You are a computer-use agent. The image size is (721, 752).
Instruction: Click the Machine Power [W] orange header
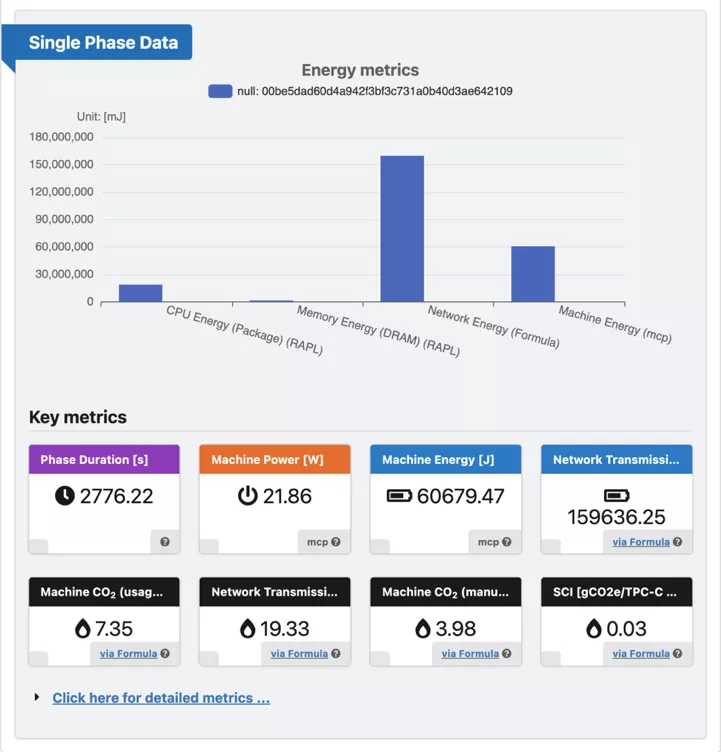(x=275, y=460)
